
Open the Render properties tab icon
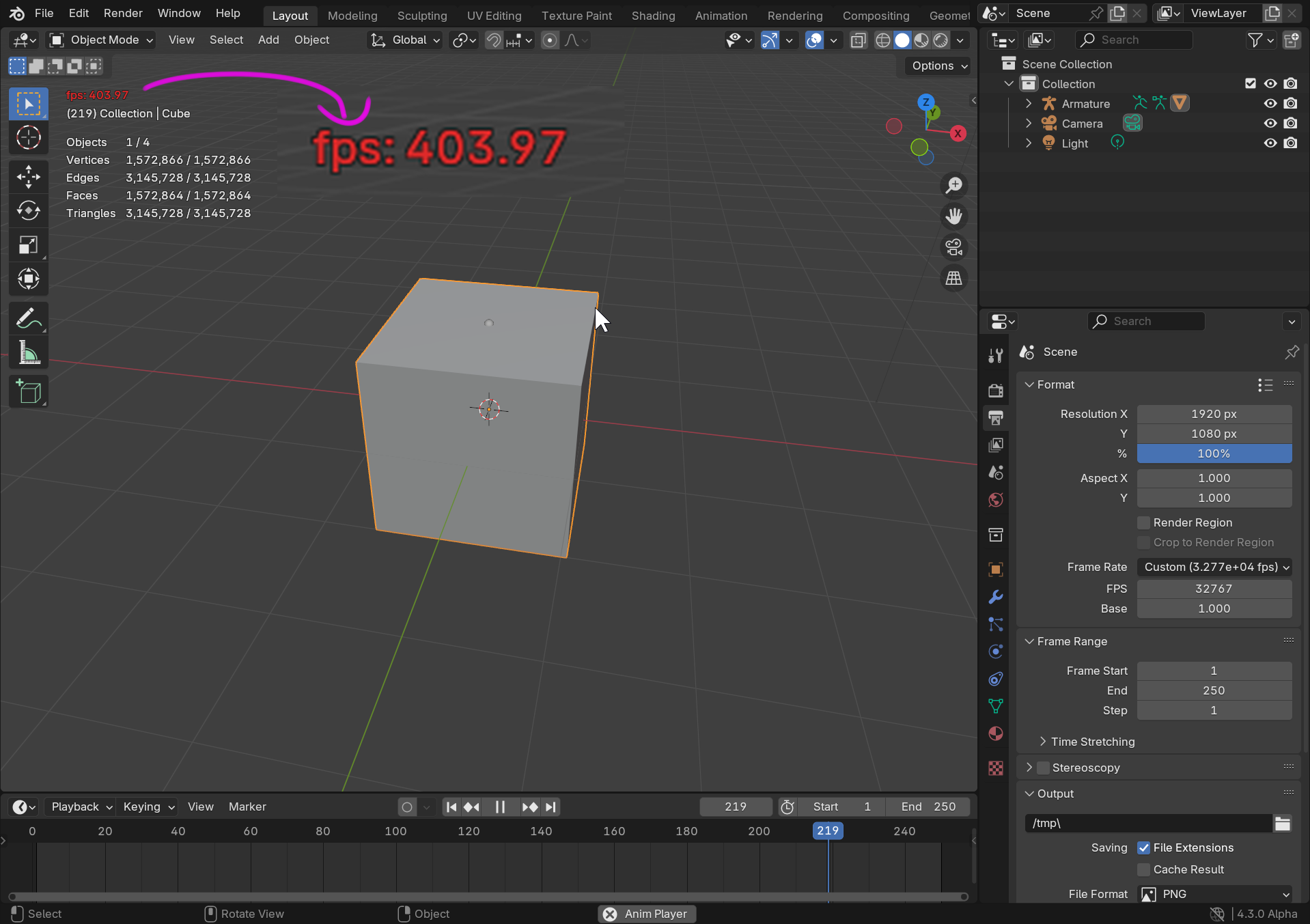(x=996, y=391)
